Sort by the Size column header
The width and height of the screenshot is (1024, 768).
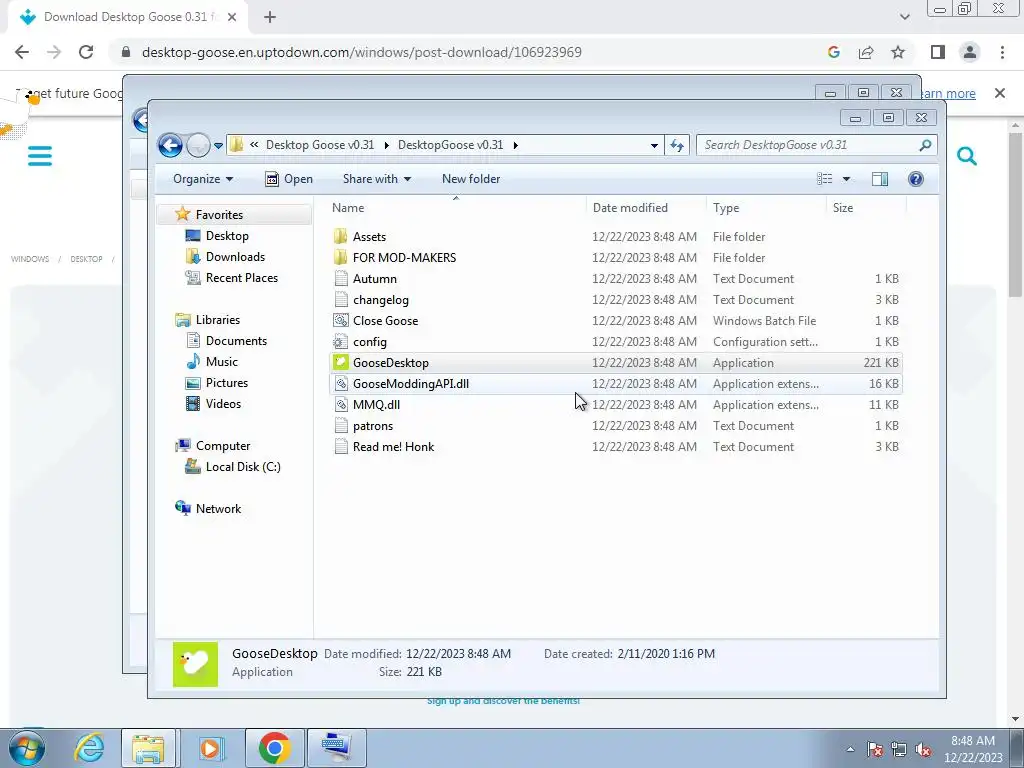click(843, 208)
